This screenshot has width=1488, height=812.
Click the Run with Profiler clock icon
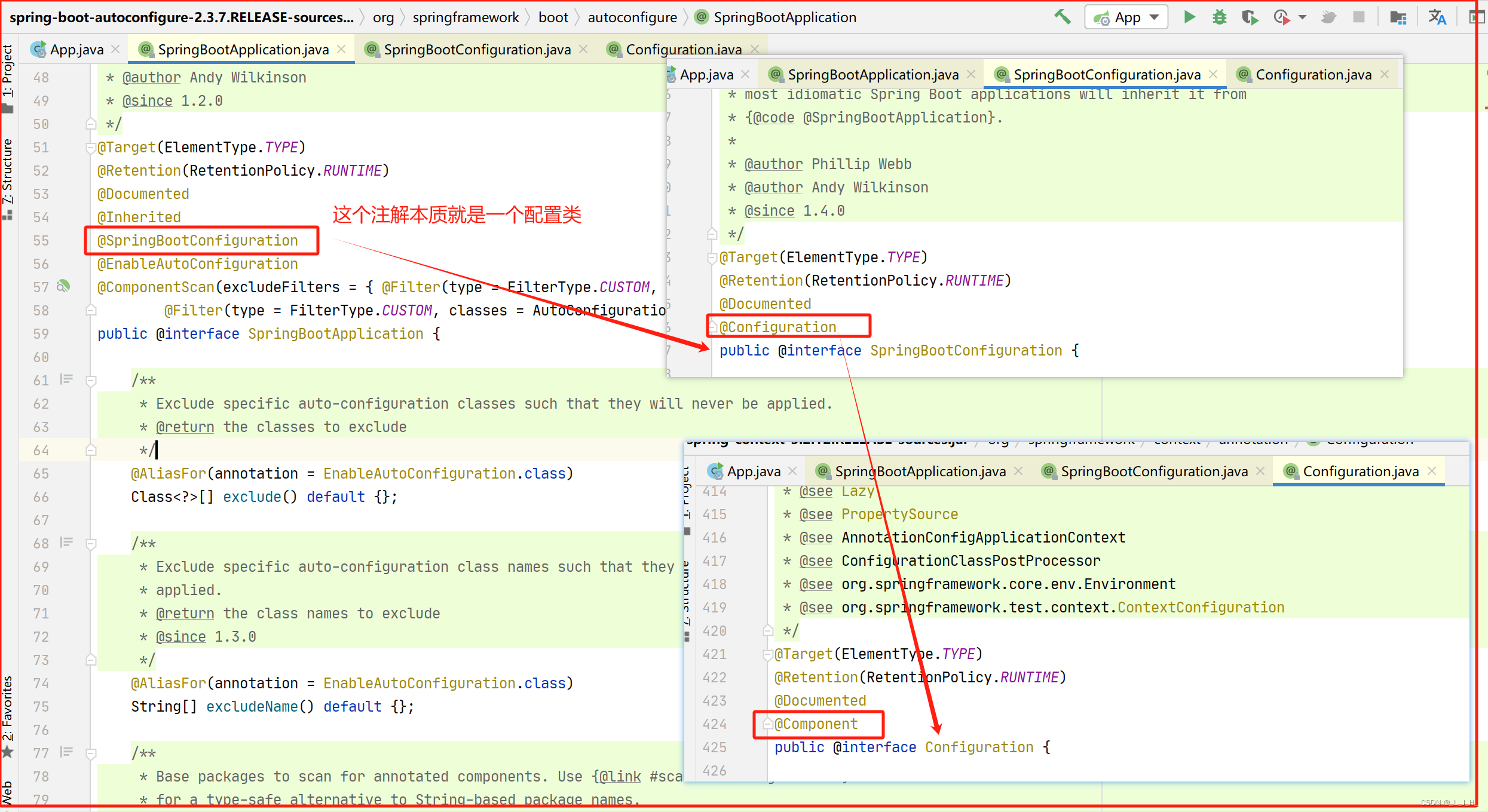1281,17
